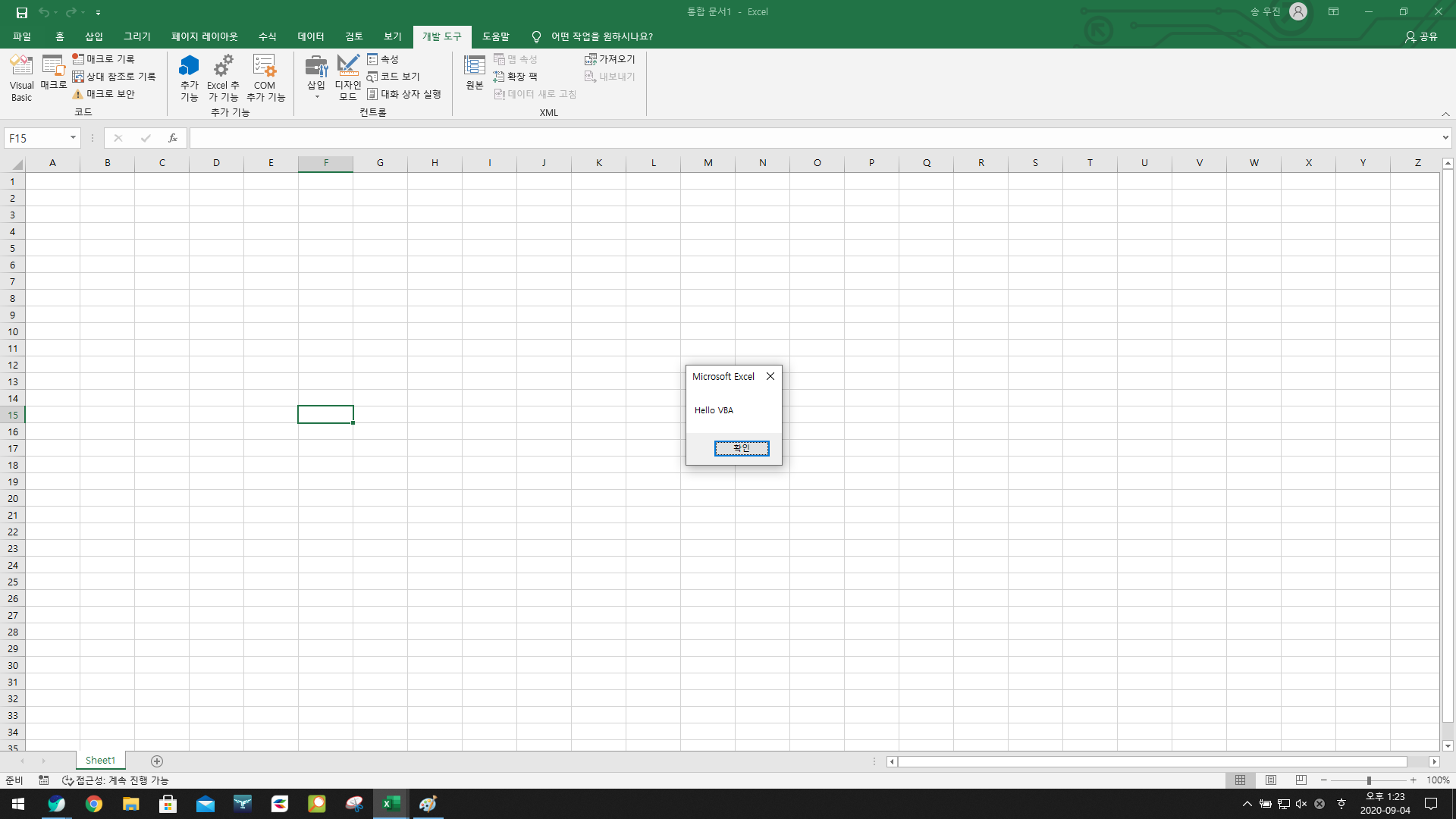1456x819 pixels.
Task: Click the zoom slider in status bar
Action: click(x=1369, y=780)
